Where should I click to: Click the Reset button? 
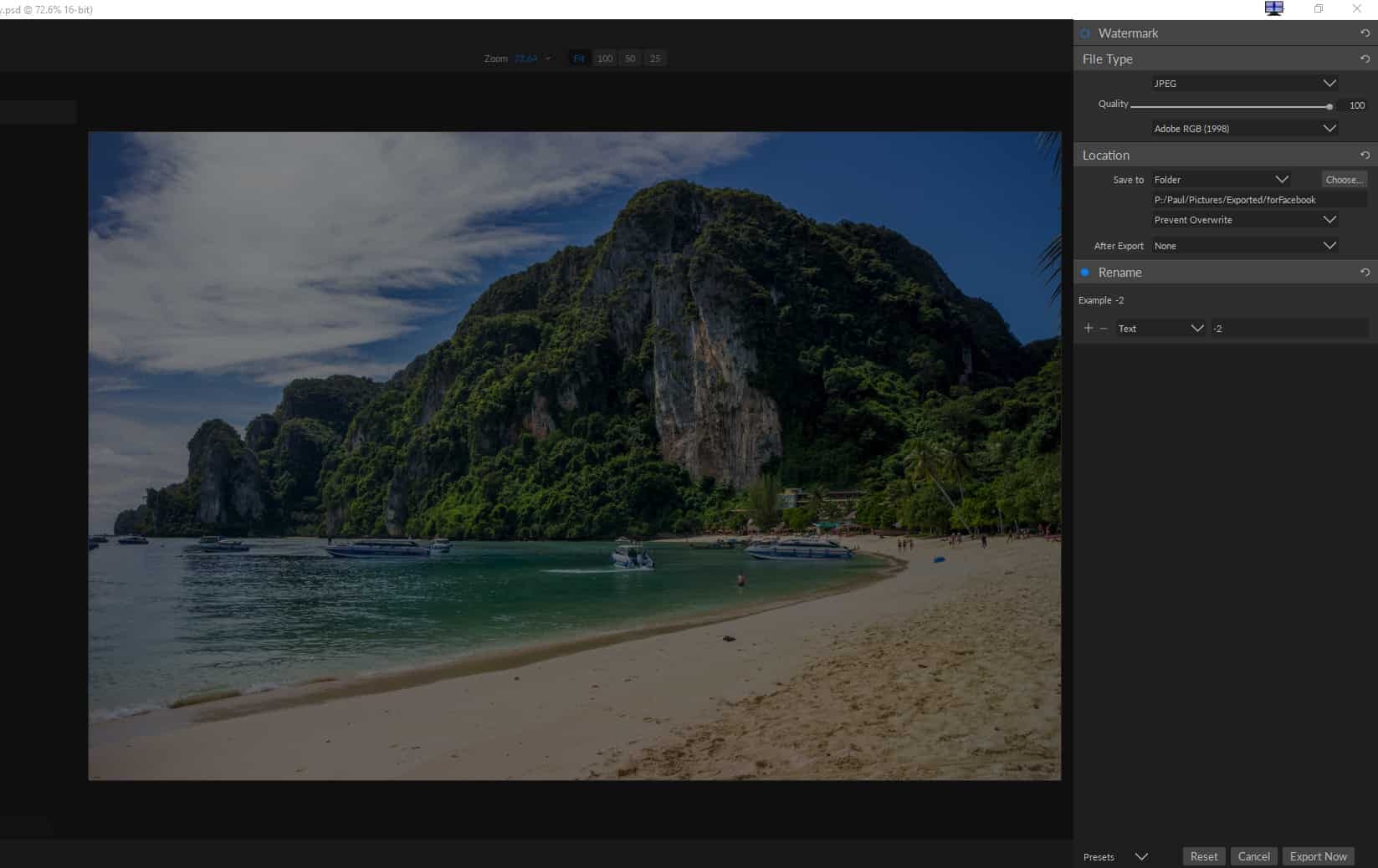[1204, 856]
